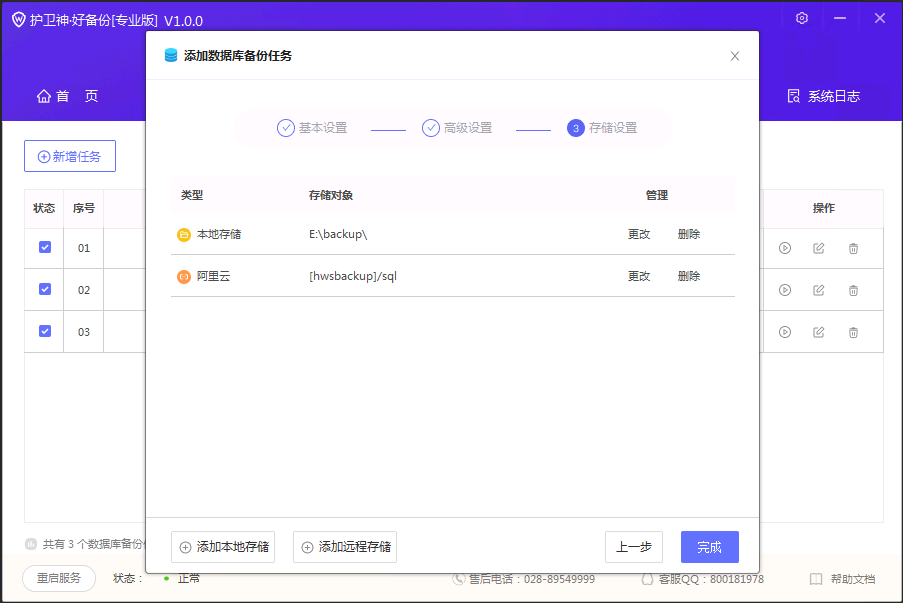Click the local storage folder icon

(x=184, y=234)
